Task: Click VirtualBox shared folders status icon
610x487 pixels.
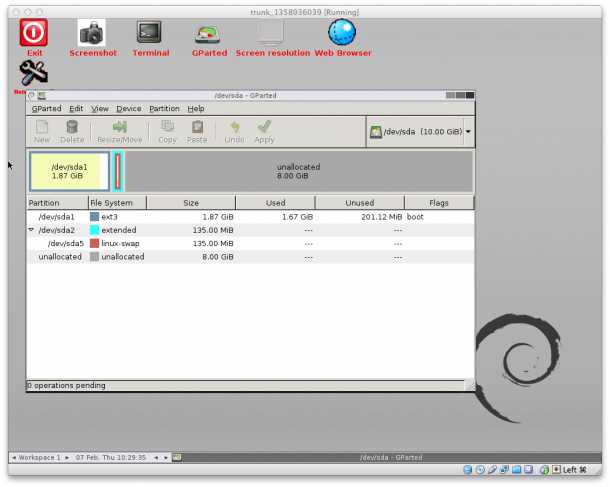Action: (516, 469)
